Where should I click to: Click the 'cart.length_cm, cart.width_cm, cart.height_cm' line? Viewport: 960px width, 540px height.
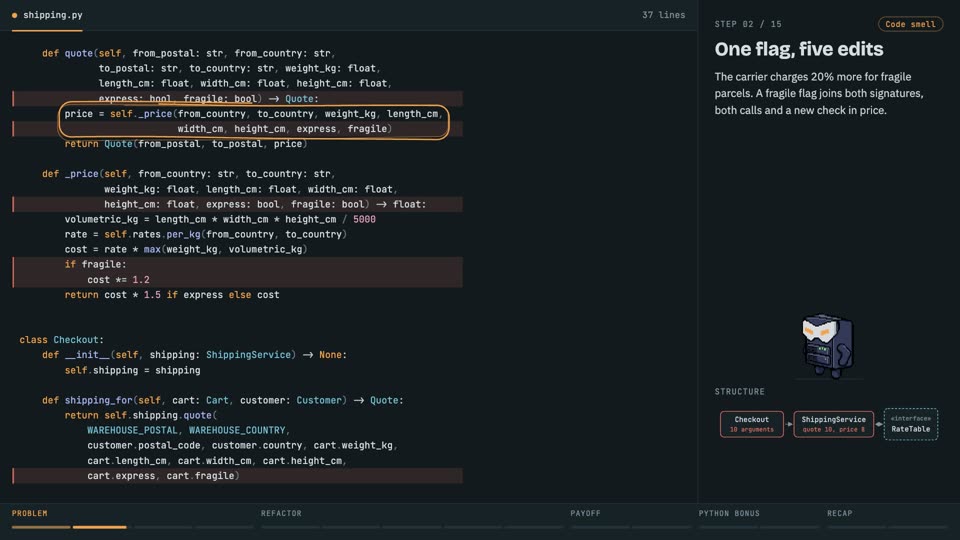tap(217, 460)
